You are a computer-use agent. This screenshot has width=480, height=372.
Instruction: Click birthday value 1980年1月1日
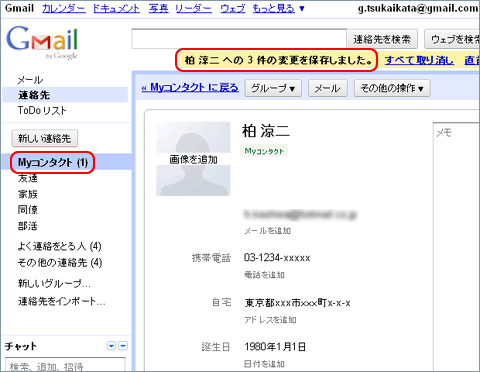[x=275, y=347]
